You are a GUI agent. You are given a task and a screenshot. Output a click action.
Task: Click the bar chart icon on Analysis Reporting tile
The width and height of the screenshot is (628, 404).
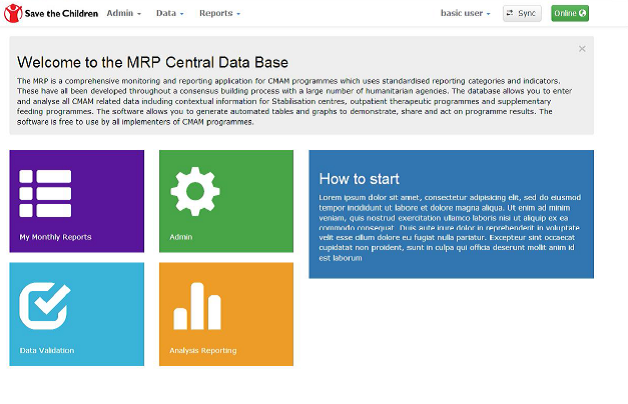coord(197,306)
